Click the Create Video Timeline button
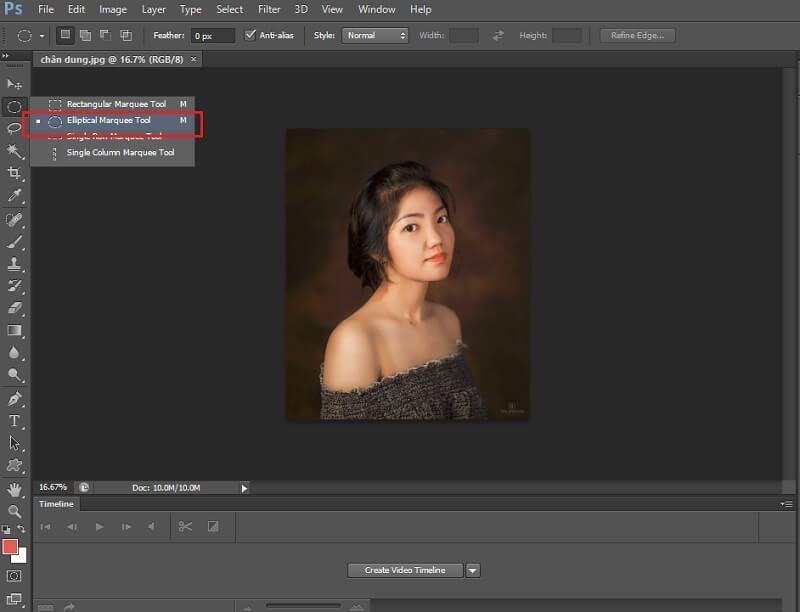Viewport: 800px width, 612px height. pos(405,570)
